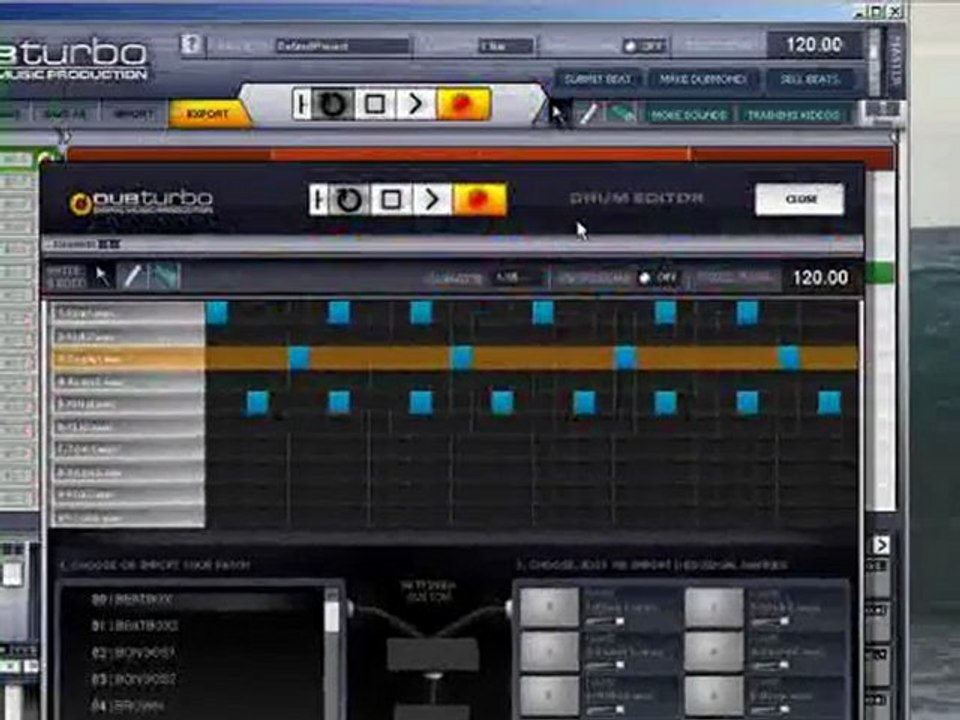
Task: Click first blue note in drum row 1
Action: tap(217, 313)
